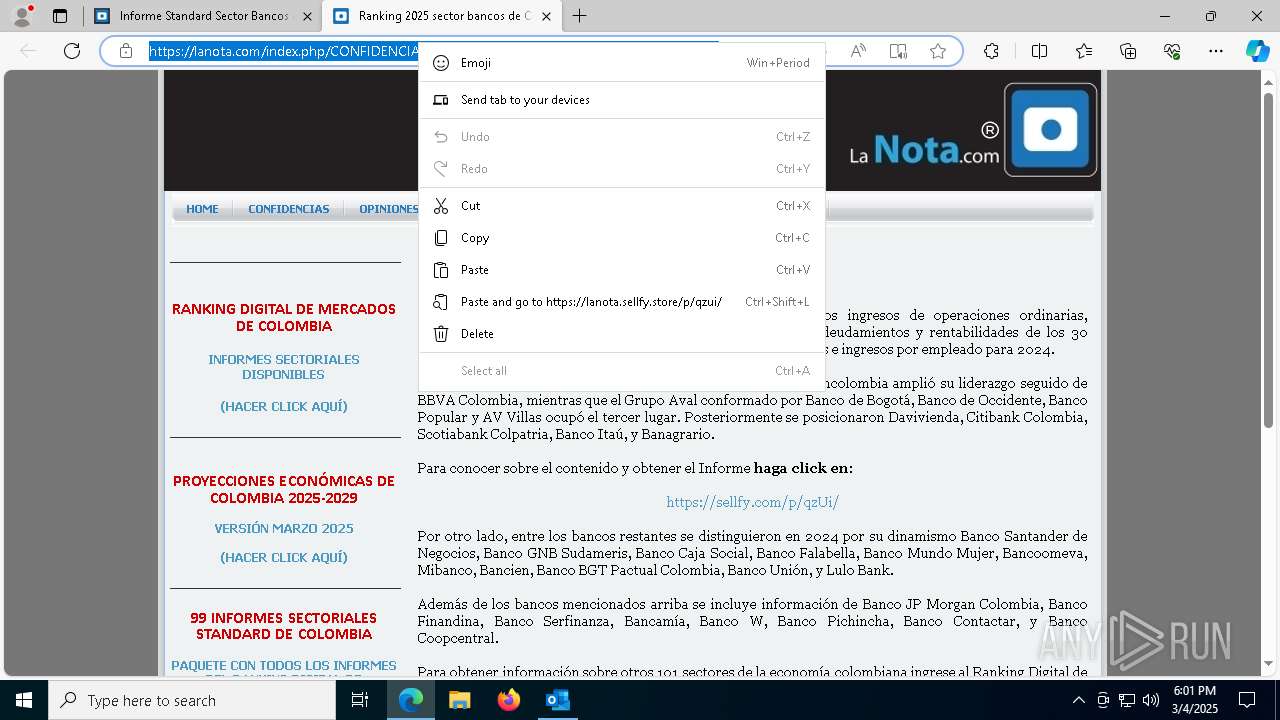Open the notification center icon
1280x720 pixels.
1247,700
